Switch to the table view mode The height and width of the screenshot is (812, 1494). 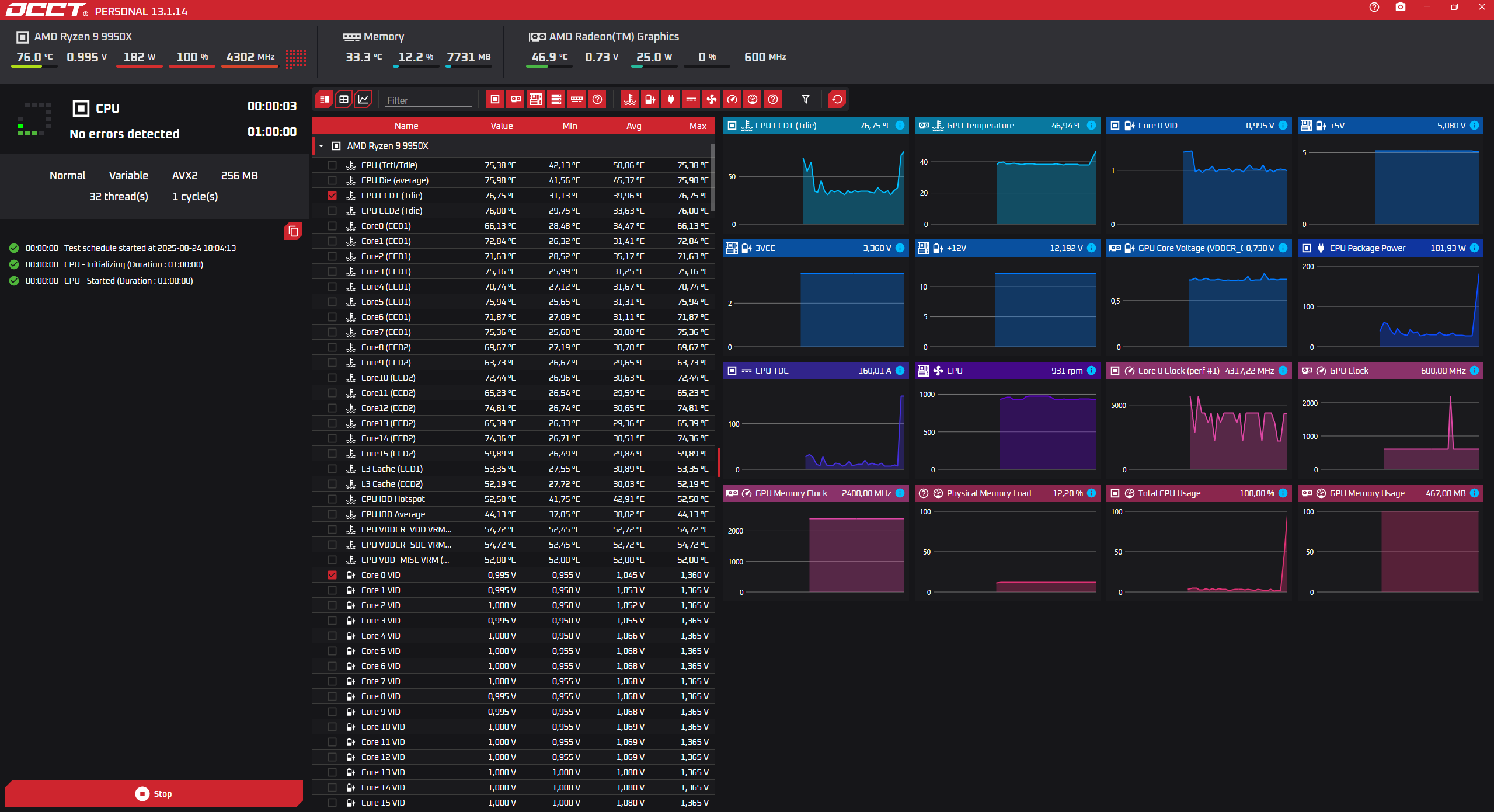point(344,100)
